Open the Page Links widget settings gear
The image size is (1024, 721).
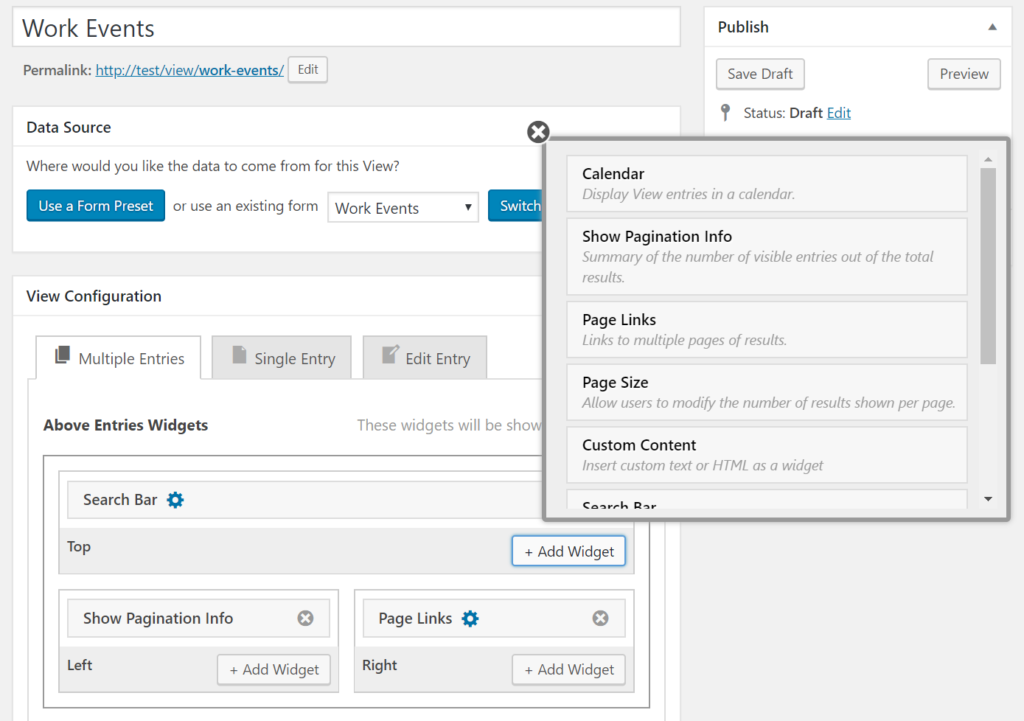(x=470, y=617)
